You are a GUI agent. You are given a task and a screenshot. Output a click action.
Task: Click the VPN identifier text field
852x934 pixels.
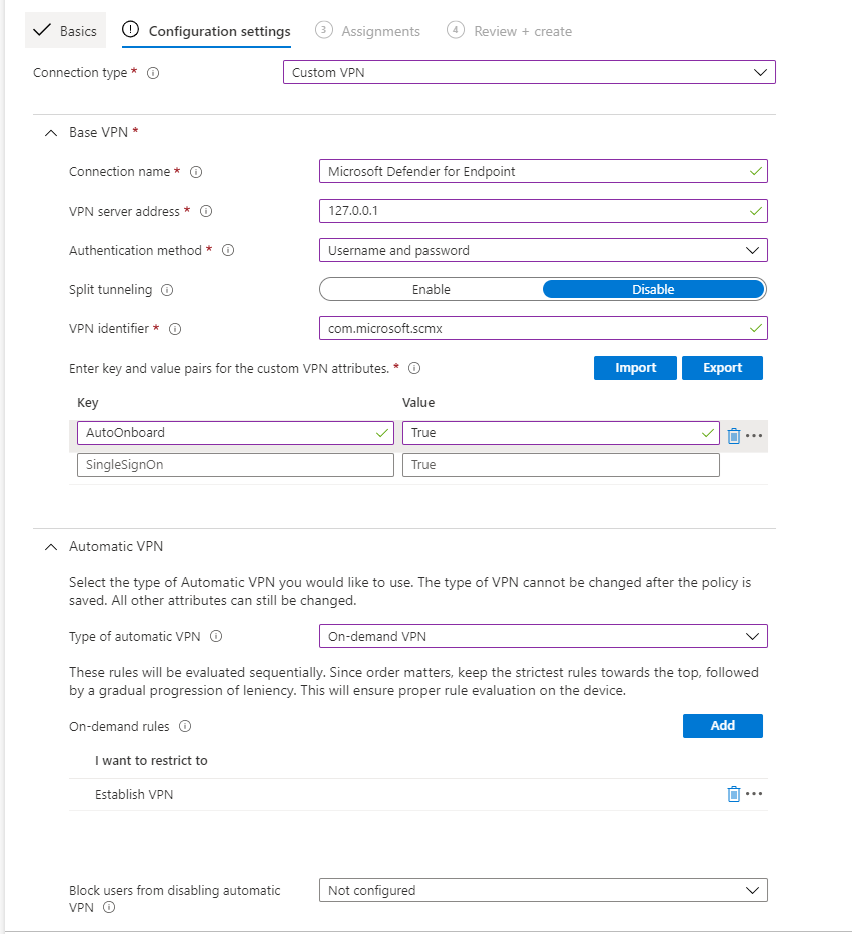(535, 328)
